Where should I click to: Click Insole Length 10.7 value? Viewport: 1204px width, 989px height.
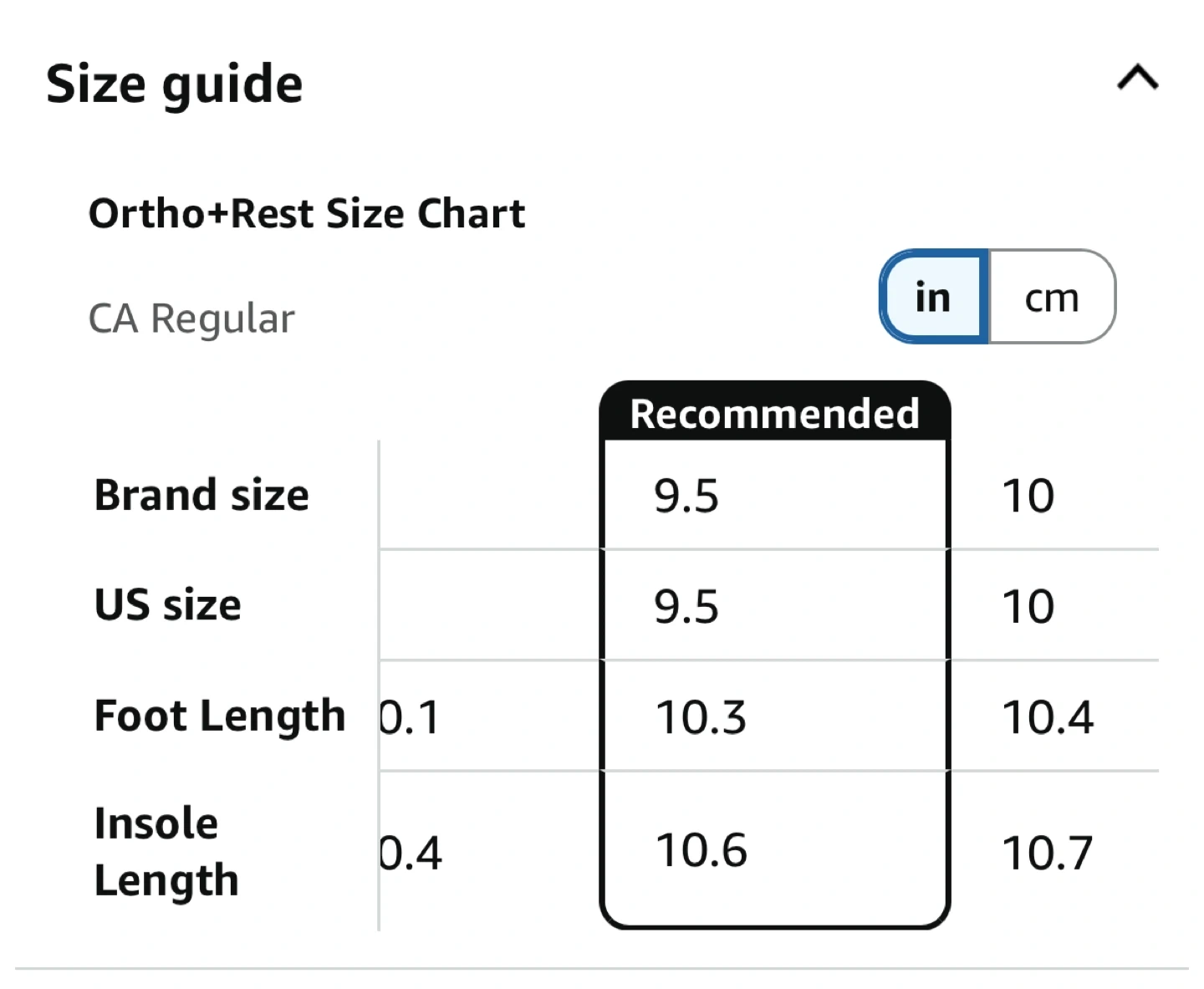click(1047, 854)
